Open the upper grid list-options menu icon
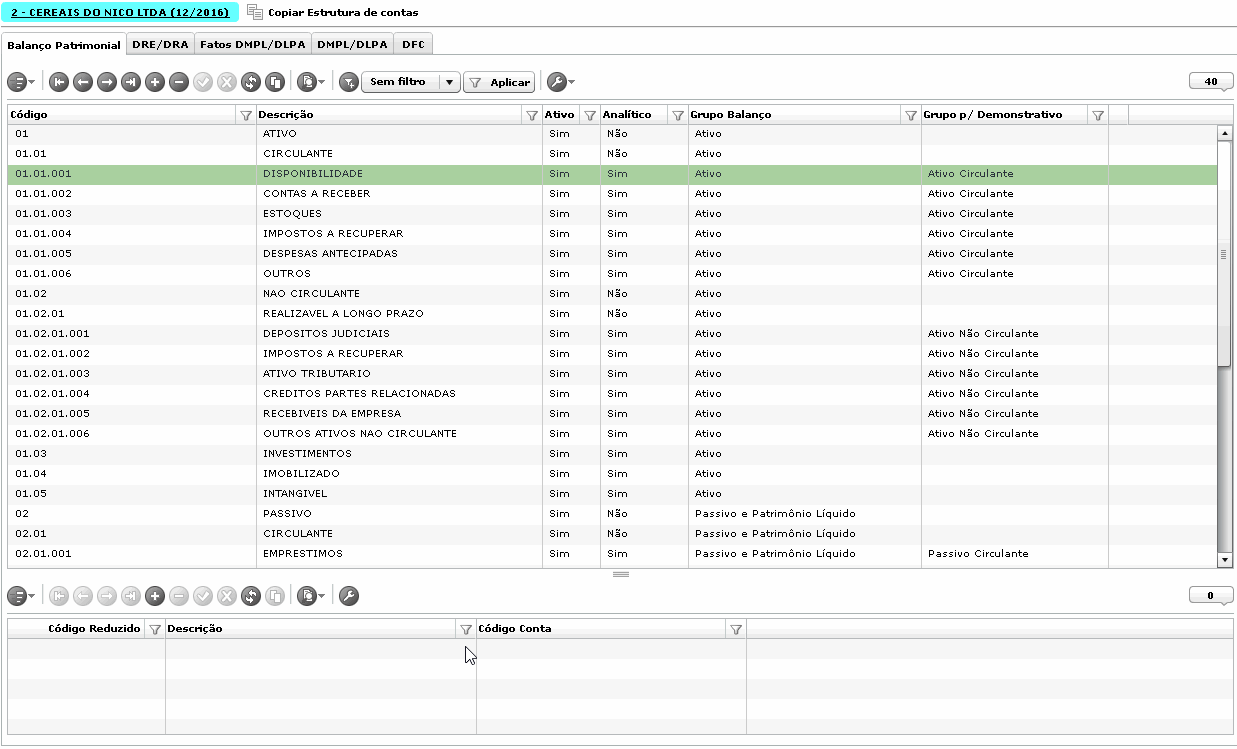1237x749 pixels. pyautogui.click(x=20, y=82)
